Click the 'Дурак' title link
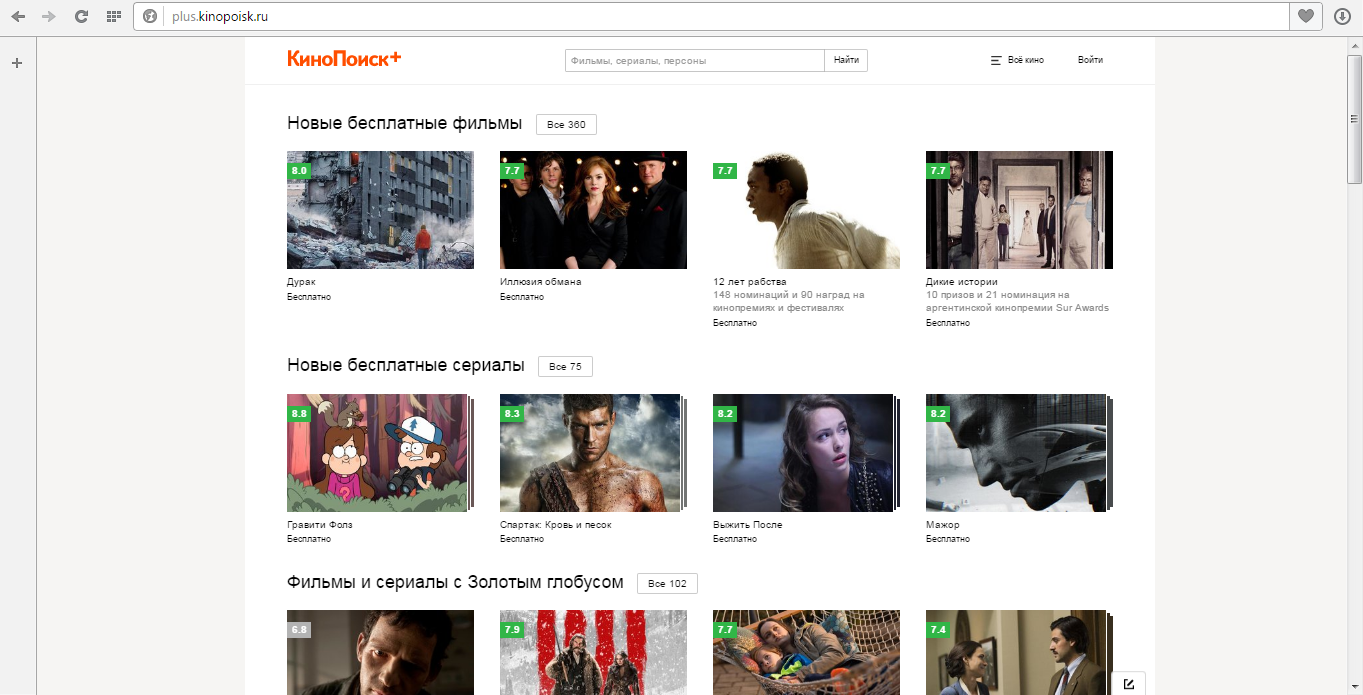 point(301,282)
